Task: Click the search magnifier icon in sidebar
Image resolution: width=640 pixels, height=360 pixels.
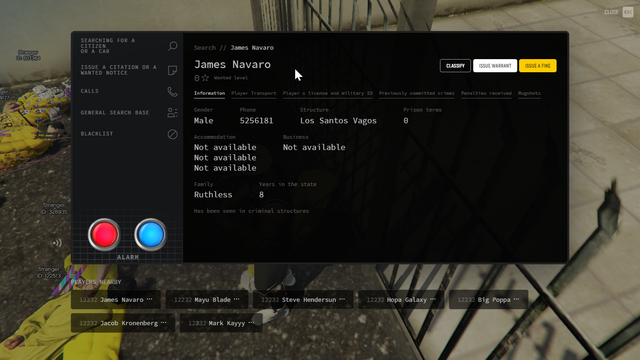Action: [173, 46]
